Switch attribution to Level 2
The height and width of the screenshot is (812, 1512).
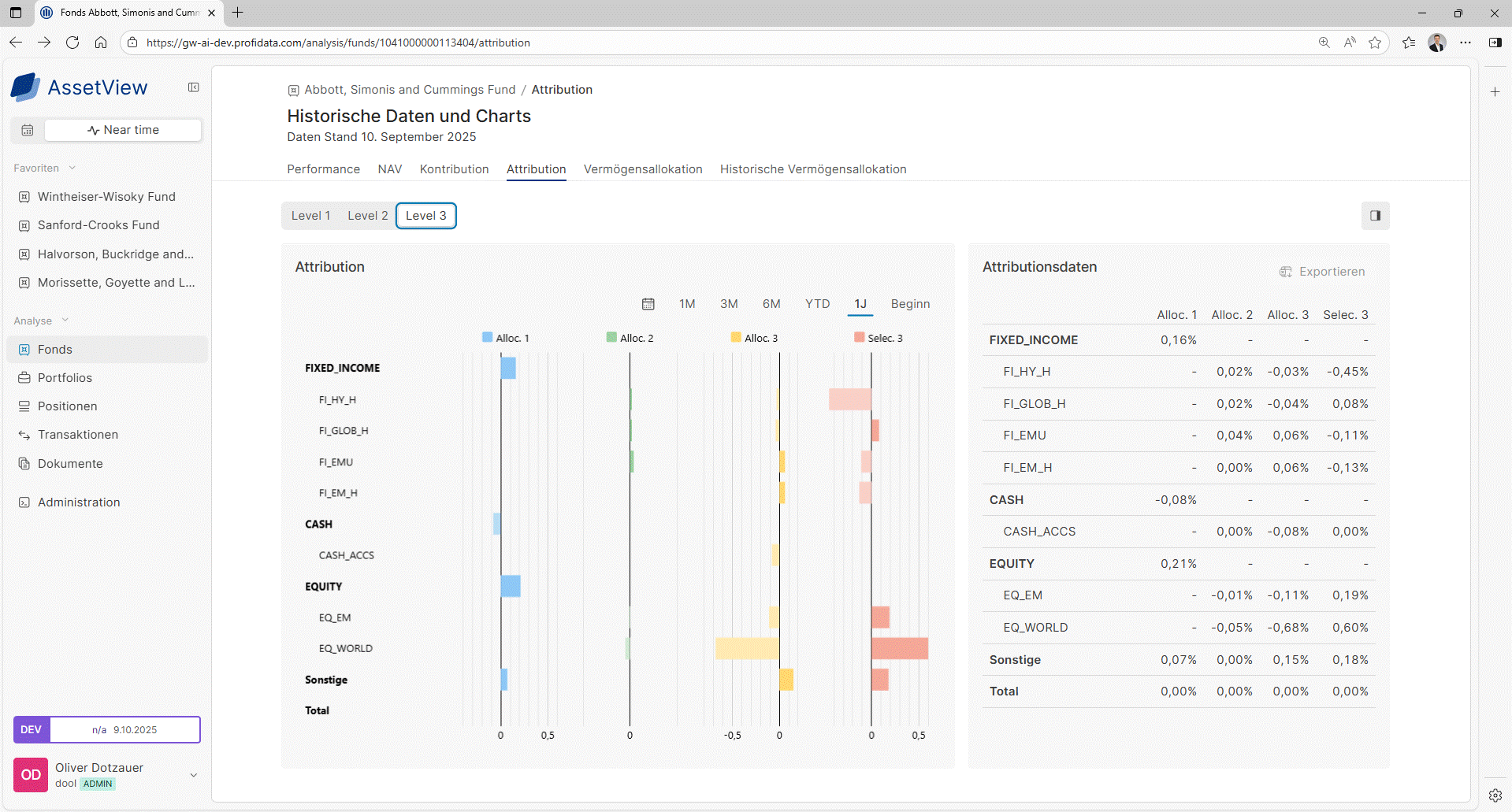click(367, 216)
